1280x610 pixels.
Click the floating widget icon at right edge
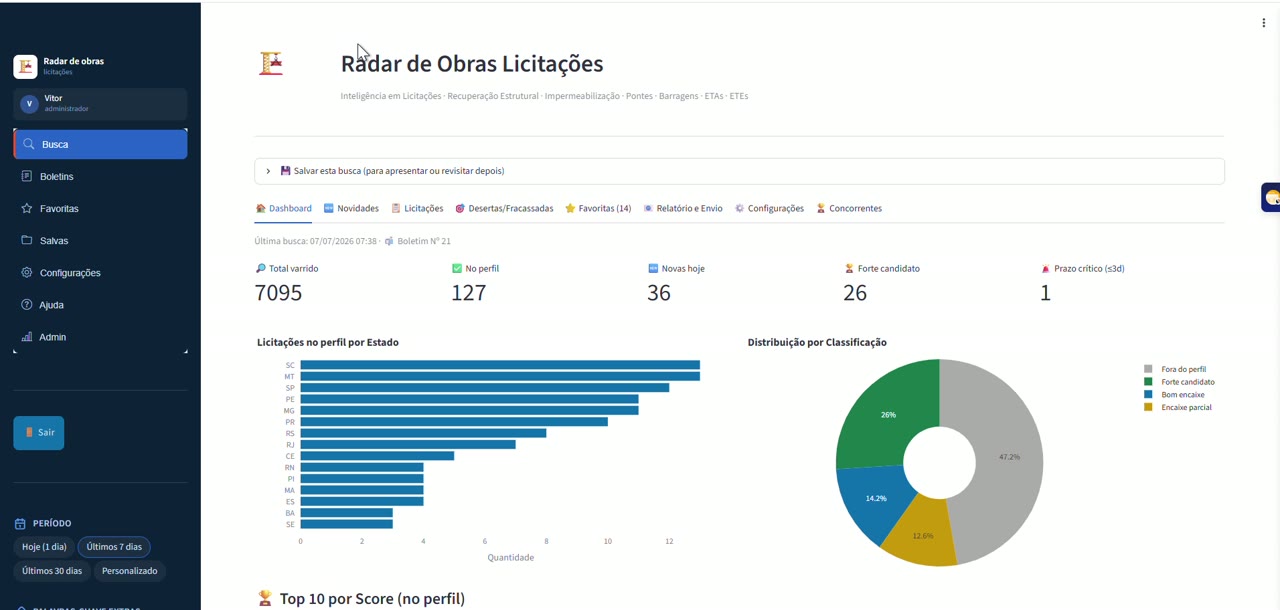1271,197
